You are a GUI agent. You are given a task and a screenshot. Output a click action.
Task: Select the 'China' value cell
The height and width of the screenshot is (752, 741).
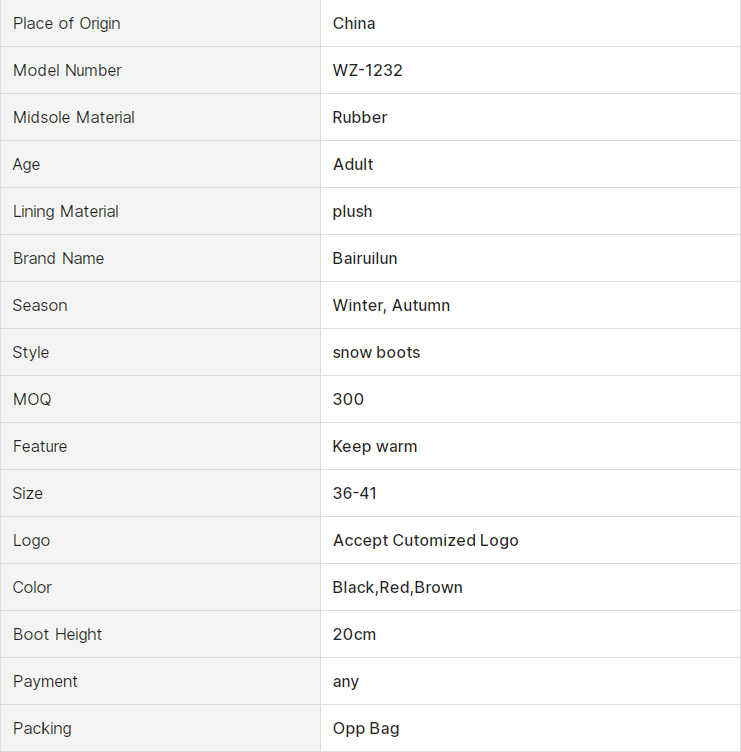coord(354,23)
